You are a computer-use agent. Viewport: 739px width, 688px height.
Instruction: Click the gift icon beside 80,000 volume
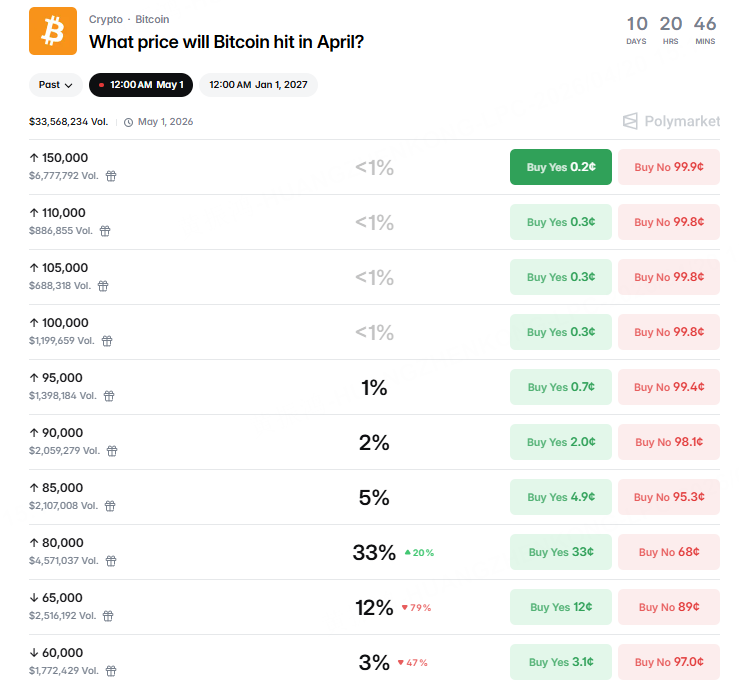(x=111, y=561)
